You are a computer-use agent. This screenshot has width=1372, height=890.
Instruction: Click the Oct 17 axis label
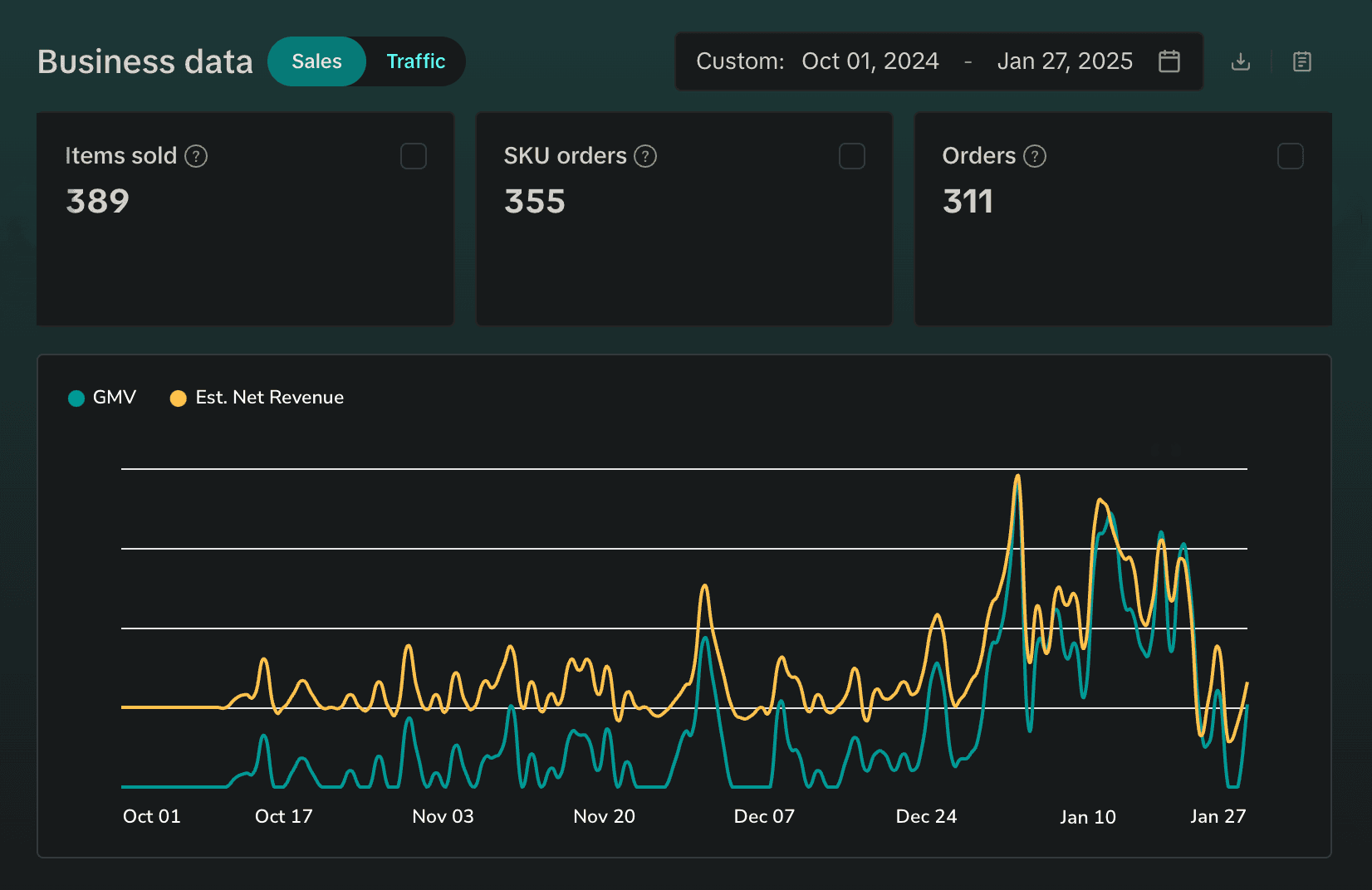point(284,816)
